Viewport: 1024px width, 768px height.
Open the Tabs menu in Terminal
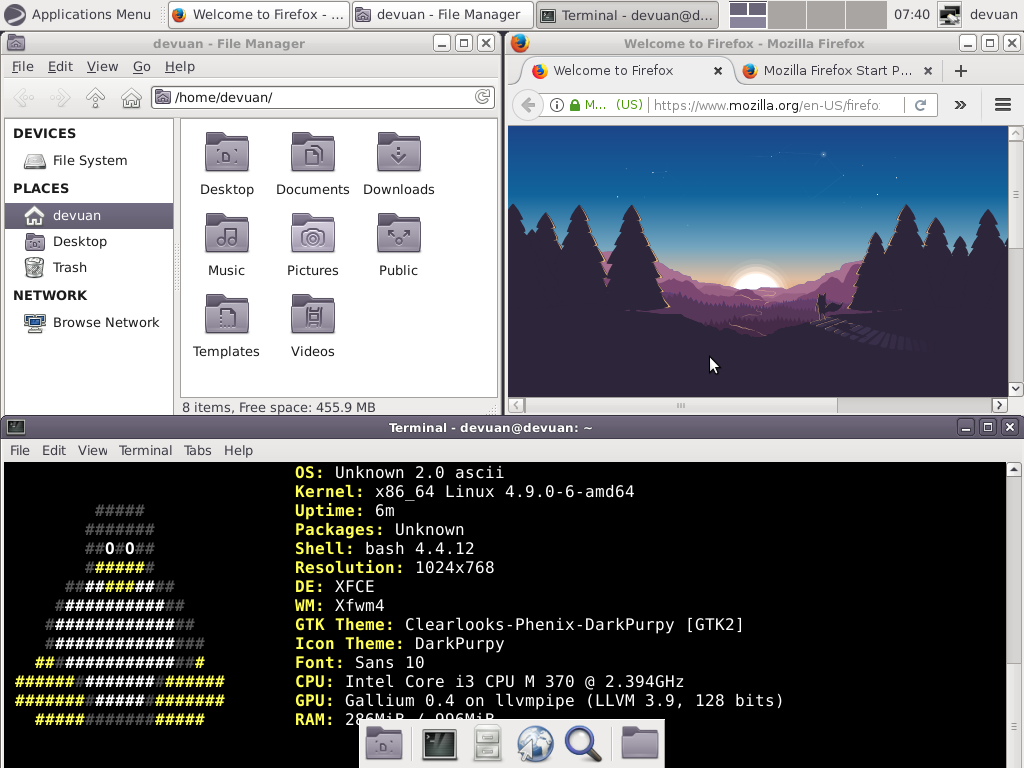[197, 450]
